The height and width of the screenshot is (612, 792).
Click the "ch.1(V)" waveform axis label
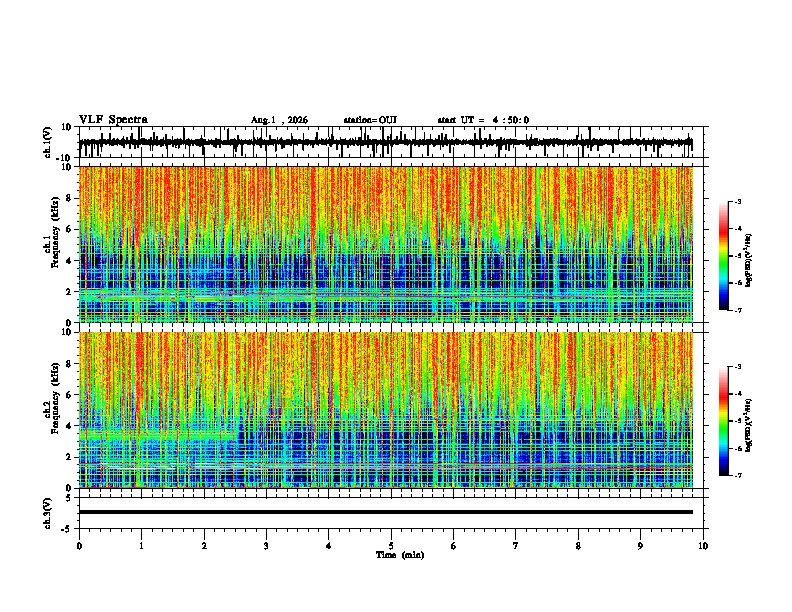tap(48, 142)
